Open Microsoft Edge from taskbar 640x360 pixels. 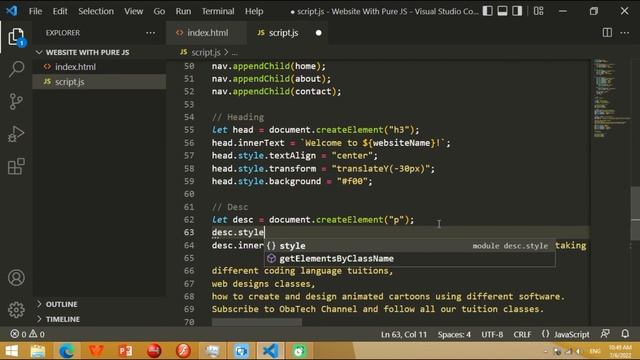tap(67, 351)
